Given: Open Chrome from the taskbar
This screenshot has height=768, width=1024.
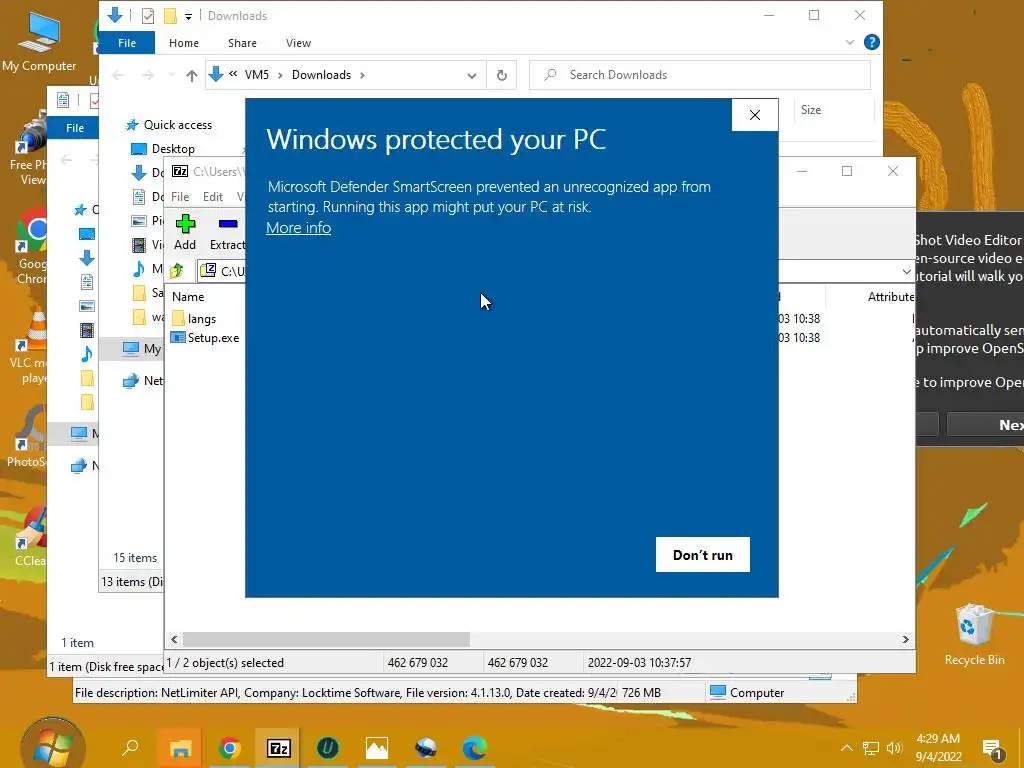Looking at the screenshot, I should click(229, 748).
